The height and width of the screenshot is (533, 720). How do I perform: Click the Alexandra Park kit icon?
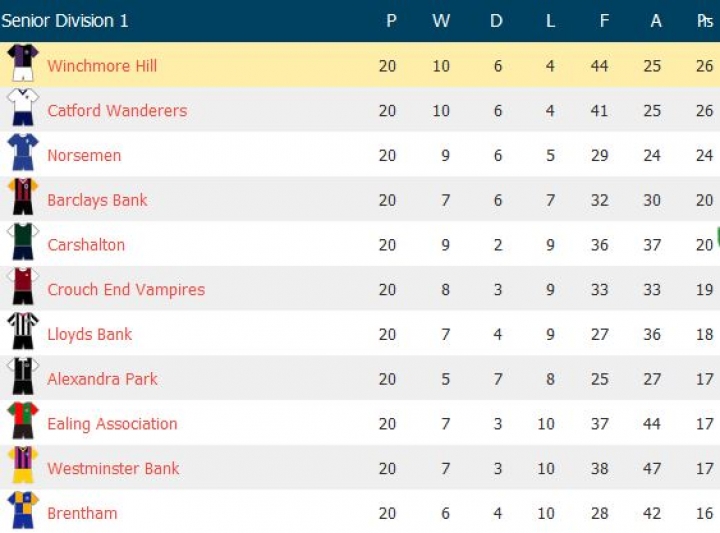(22, 377)
